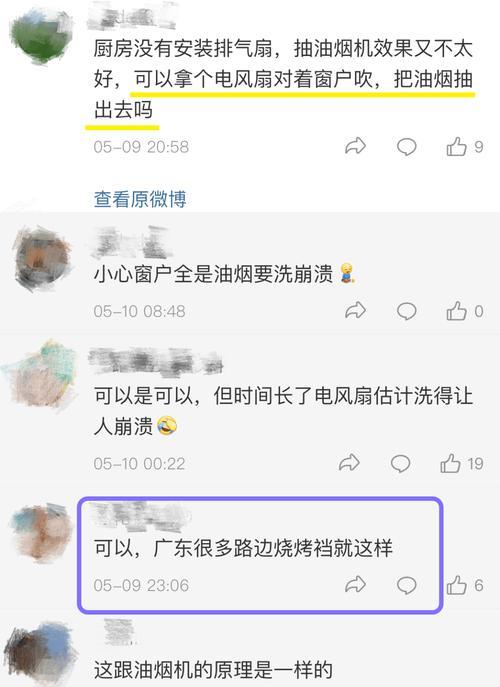The width and height of the screenshot is (500, 687).
Task: Open the 查看原微博 link
Action: (x=140, y=199)
